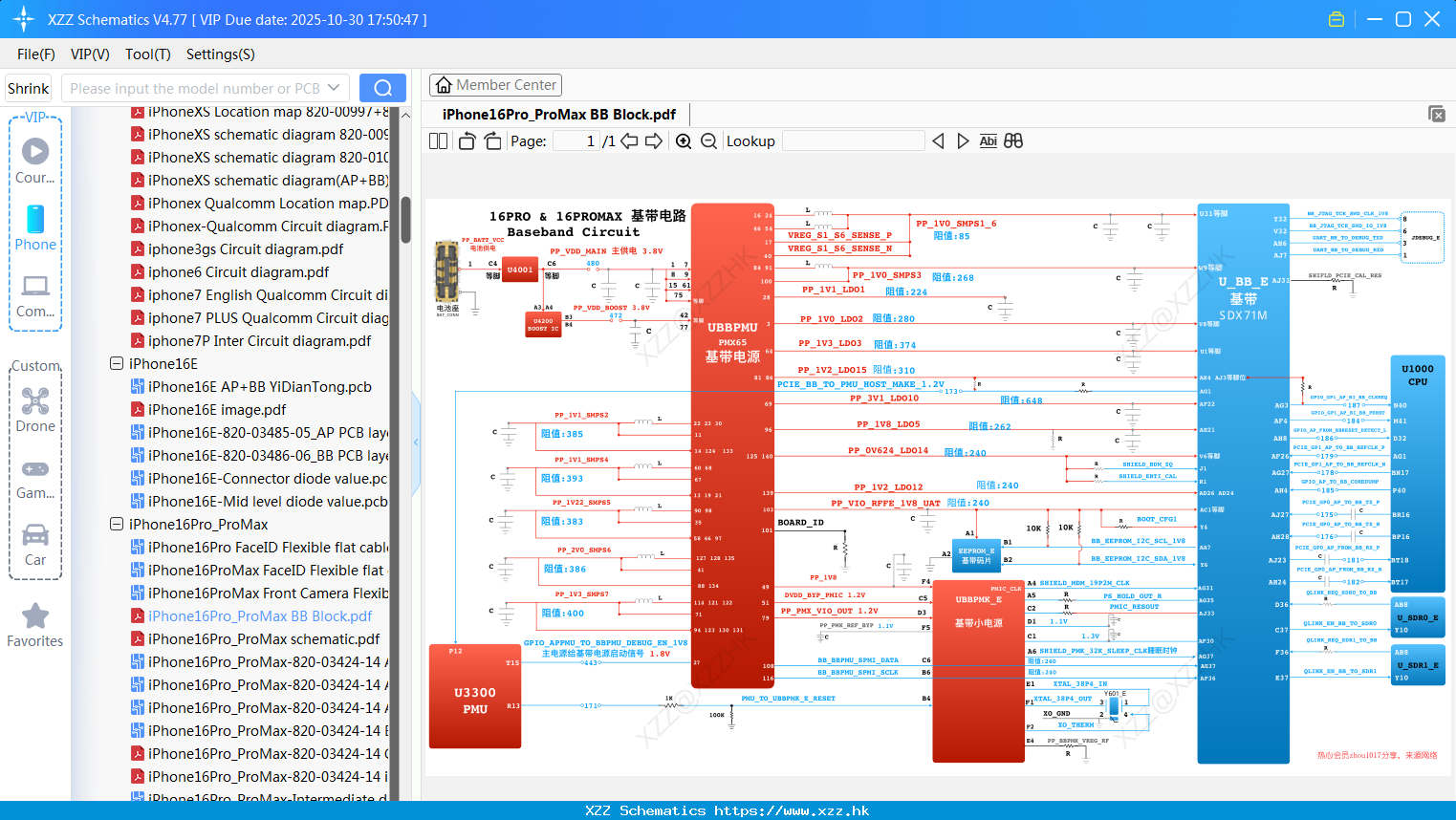Click the Lookup text field
Screen dimensions: 1456x820
854,141
